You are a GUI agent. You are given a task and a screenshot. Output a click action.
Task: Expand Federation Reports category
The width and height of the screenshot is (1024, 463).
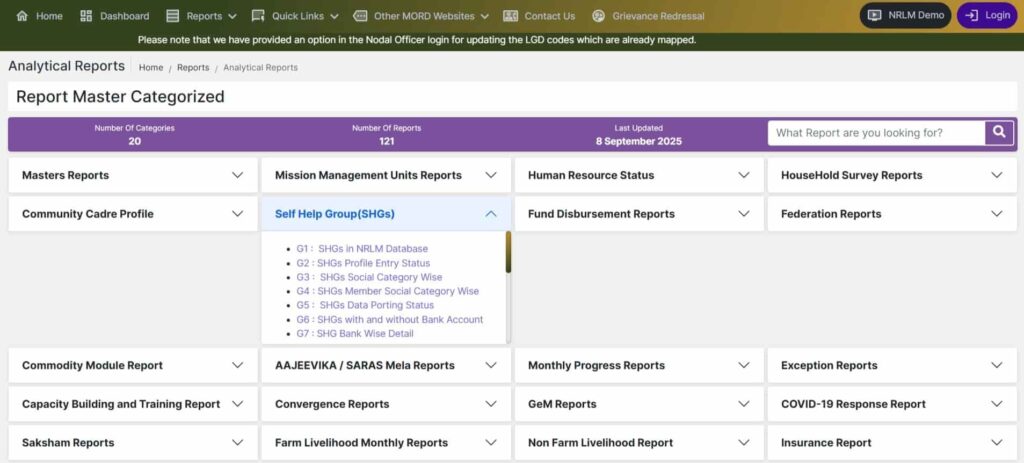[x=892, y=214]
